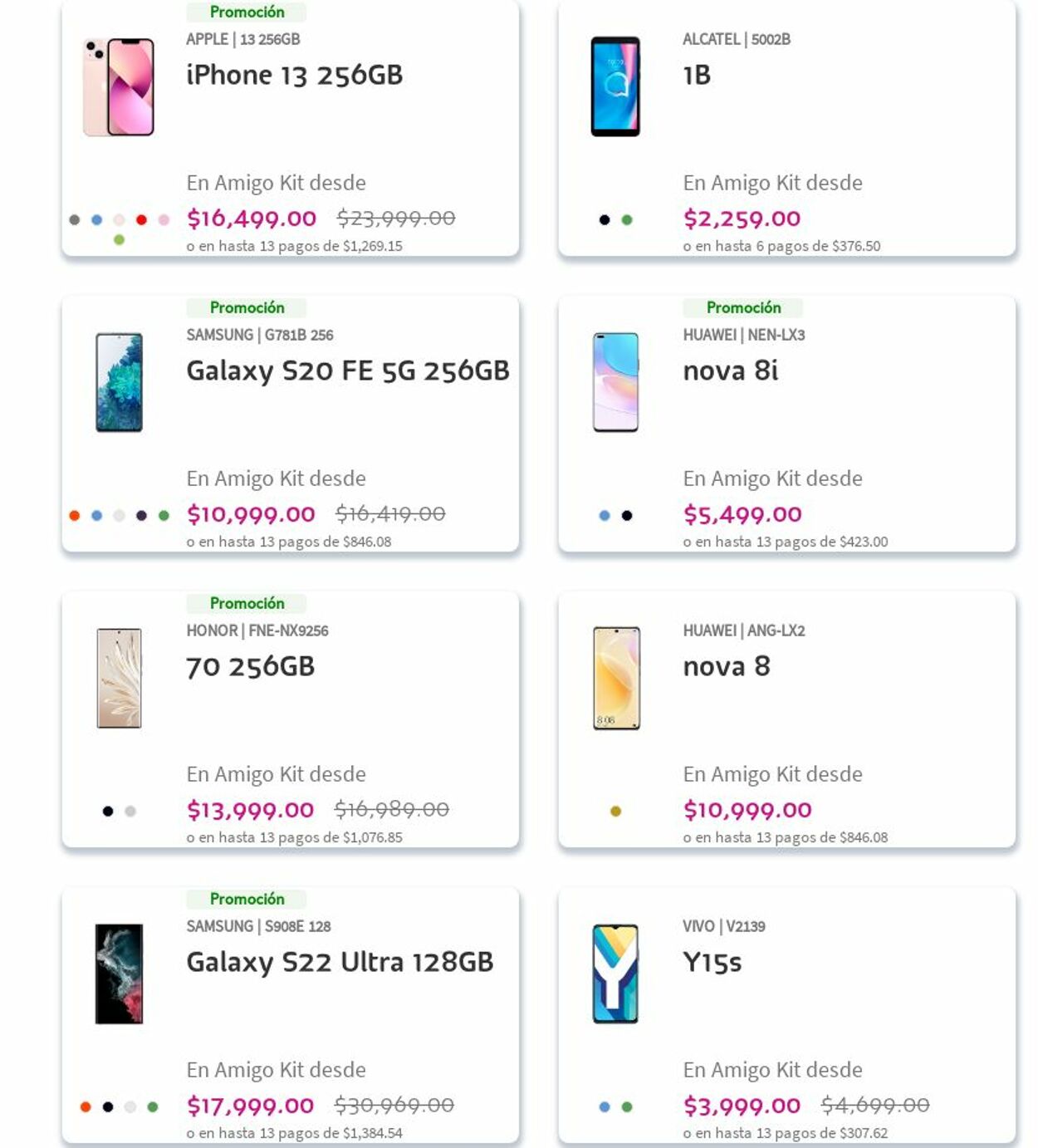
Task: Open the Galaxy S20 FE phone picture
Action: 119,382
